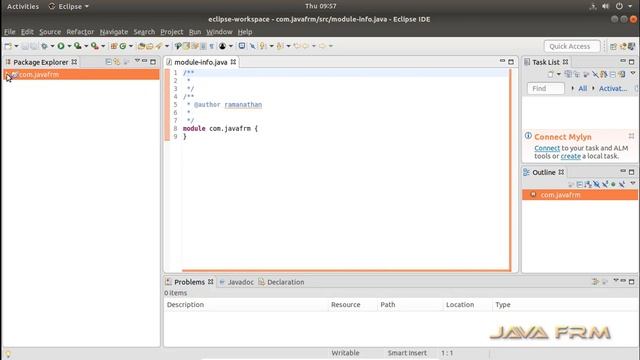Click the Quick Access search field
This screenshot has width=640, height=360.
click(572, 47)
